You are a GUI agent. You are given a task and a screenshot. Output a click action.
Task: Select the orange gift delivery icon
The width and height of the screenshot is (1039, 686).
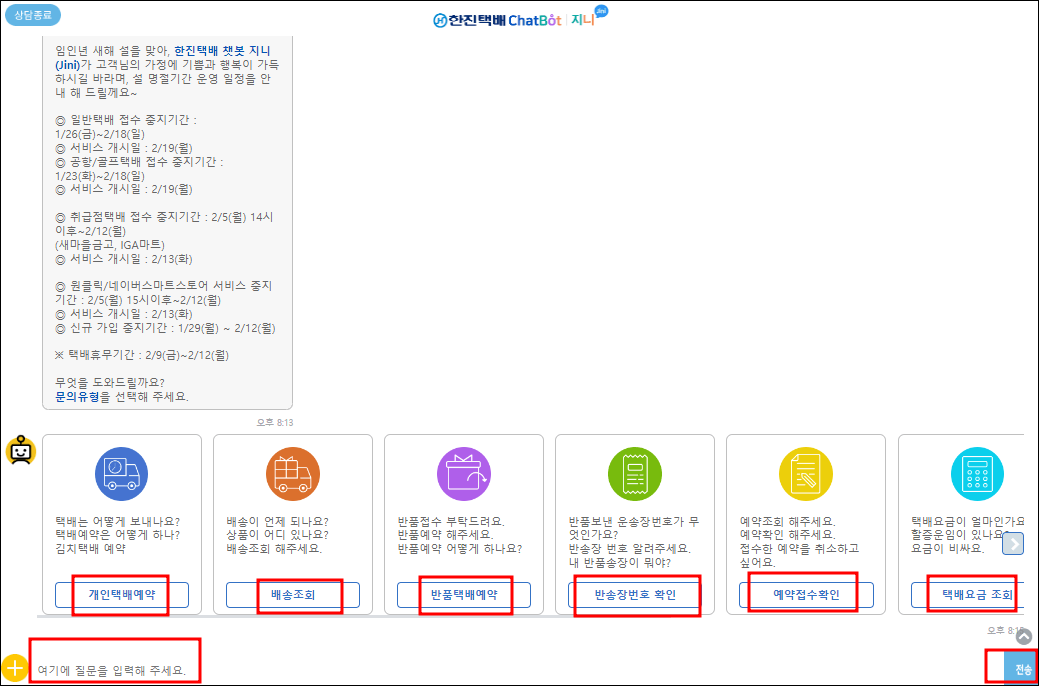(x=293, y=475)
